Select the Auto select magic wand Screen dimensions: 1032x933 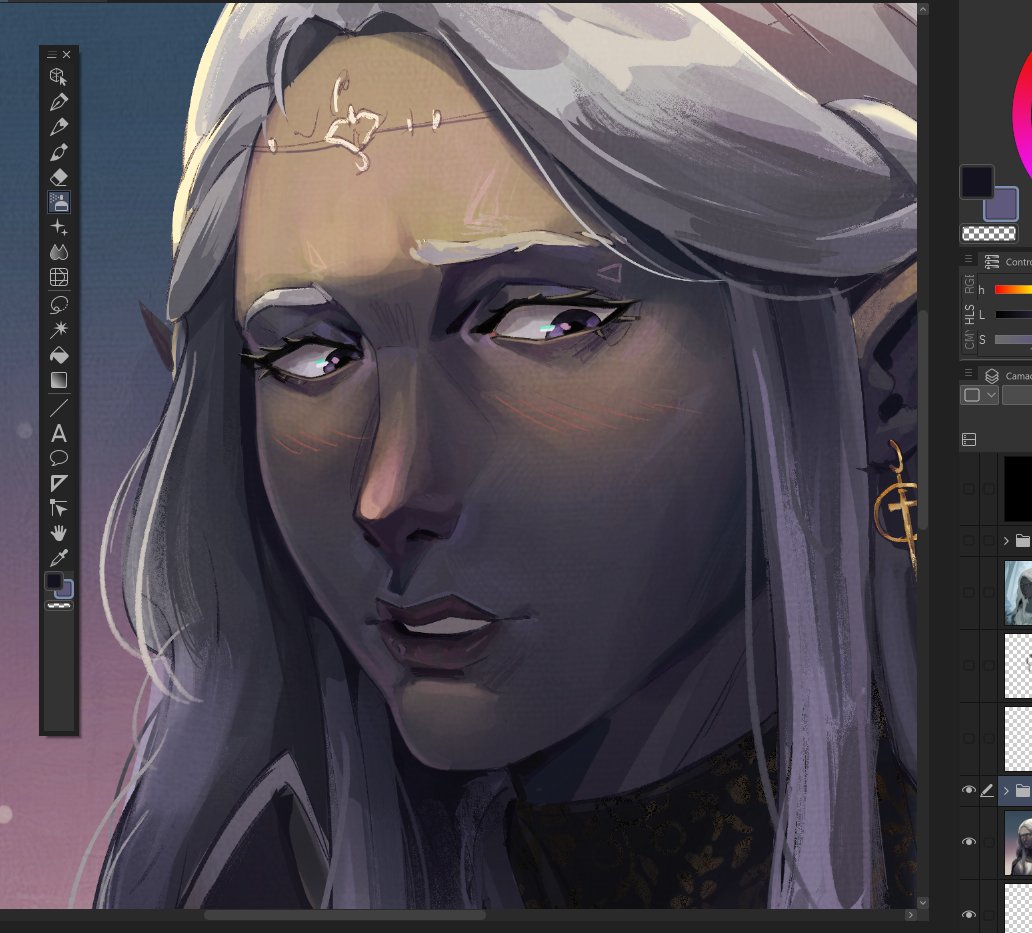59,330
